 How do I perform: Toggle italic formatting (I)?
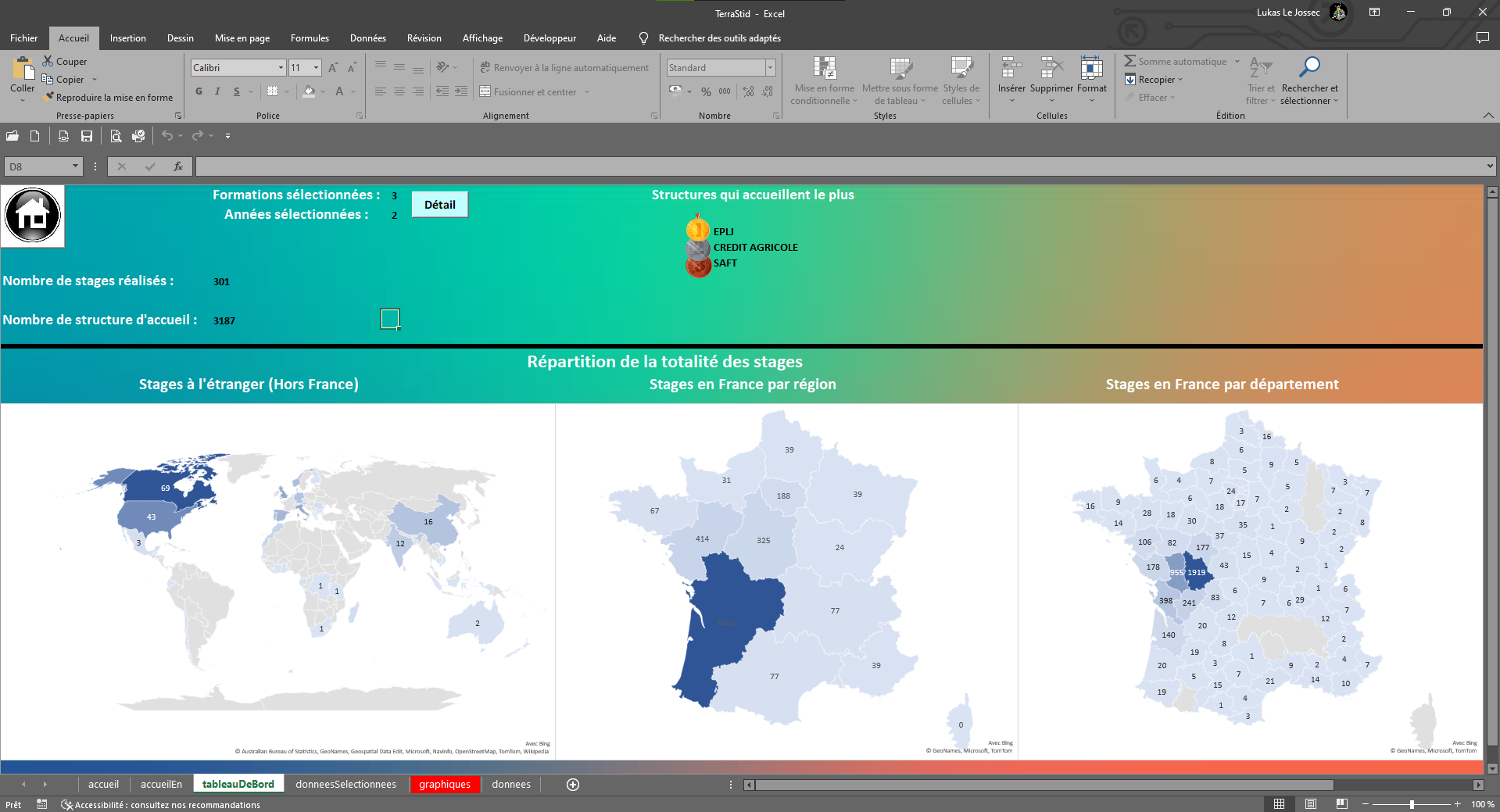[x=217, y=91]
